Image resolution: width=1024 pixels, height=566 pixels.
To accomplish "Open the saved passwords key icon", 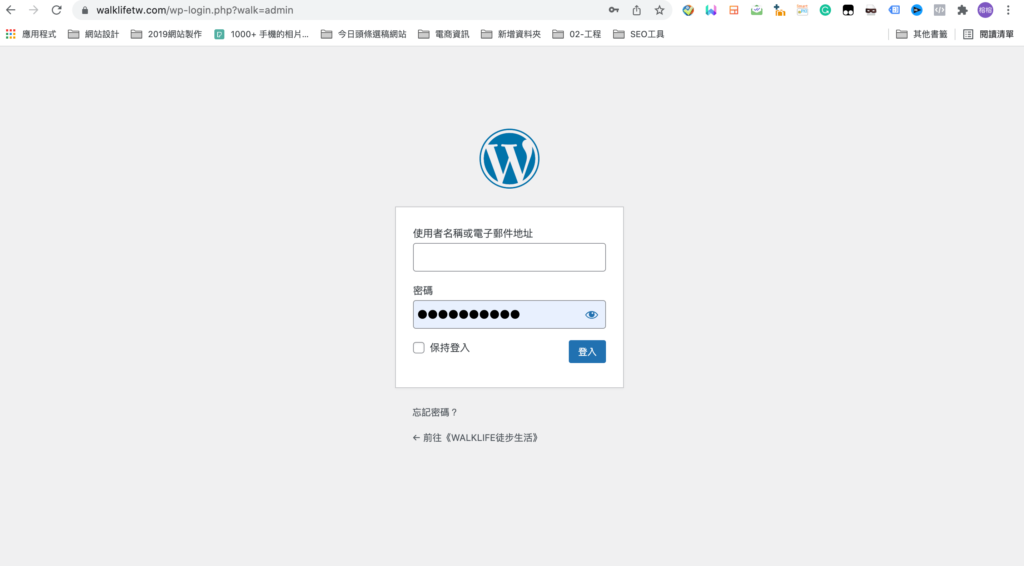I will (614, 10).
